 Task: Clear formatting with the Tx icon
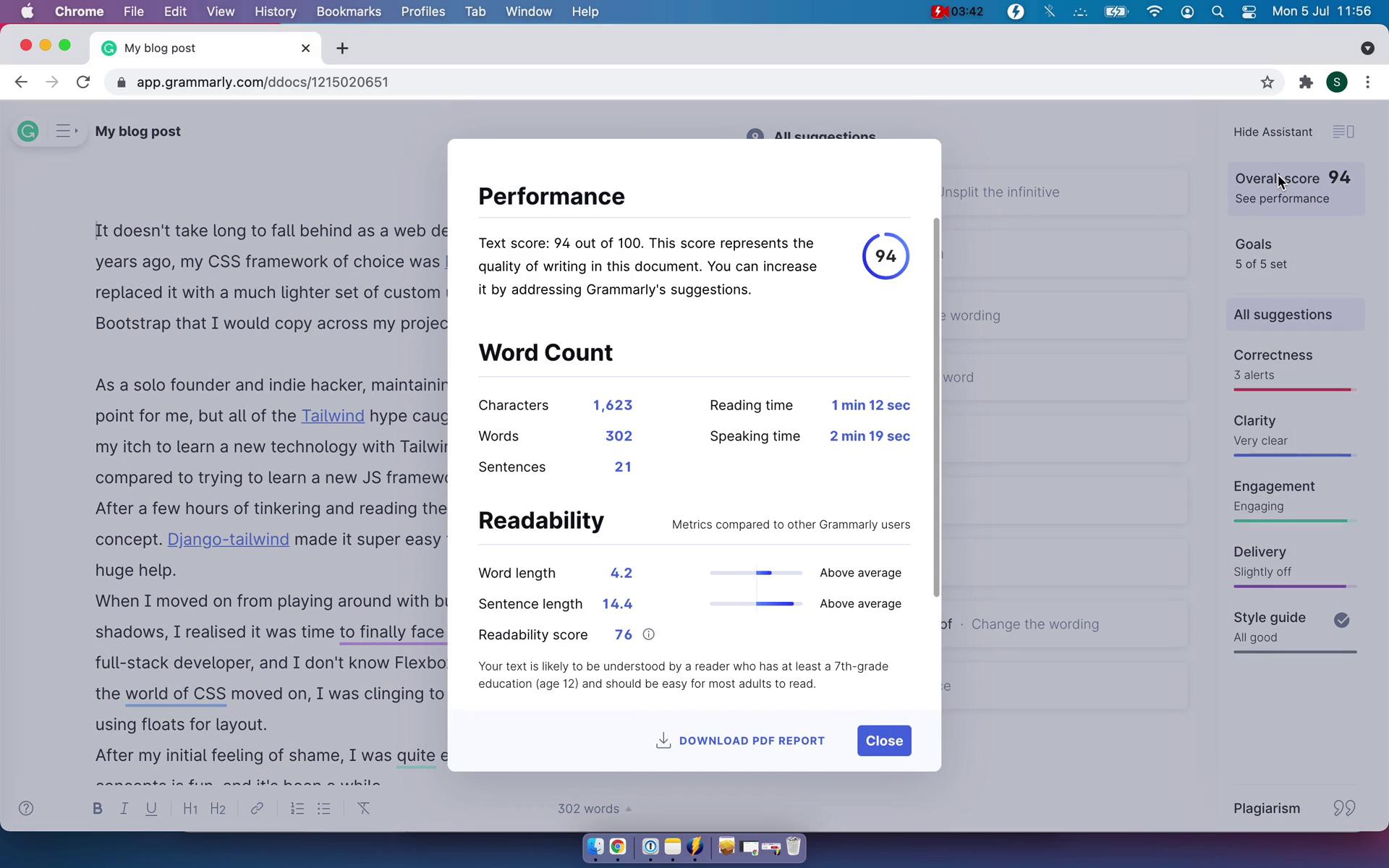pyautogui.click(x=364, y=809)
